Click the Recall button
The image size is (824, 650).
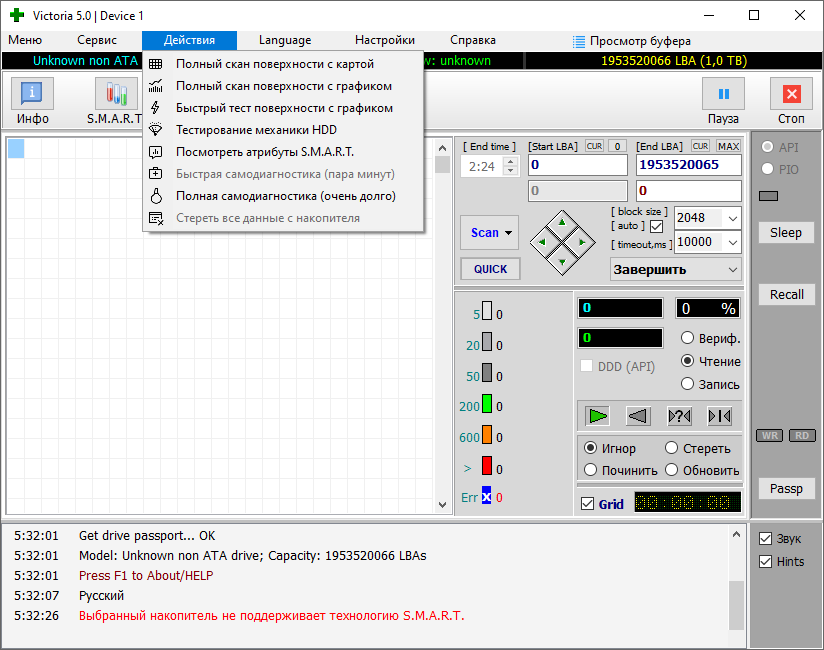click(786, 294)
